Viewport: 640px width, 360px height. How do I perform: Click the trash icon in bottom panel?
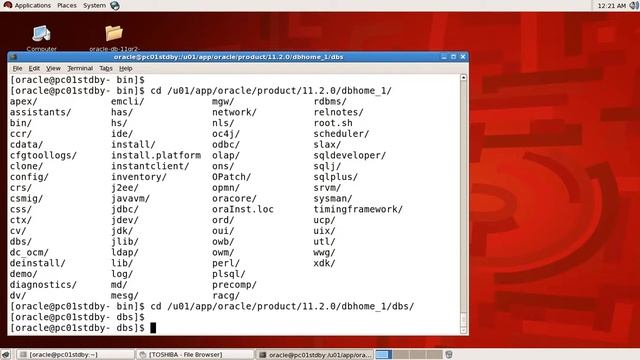[449, 355]
